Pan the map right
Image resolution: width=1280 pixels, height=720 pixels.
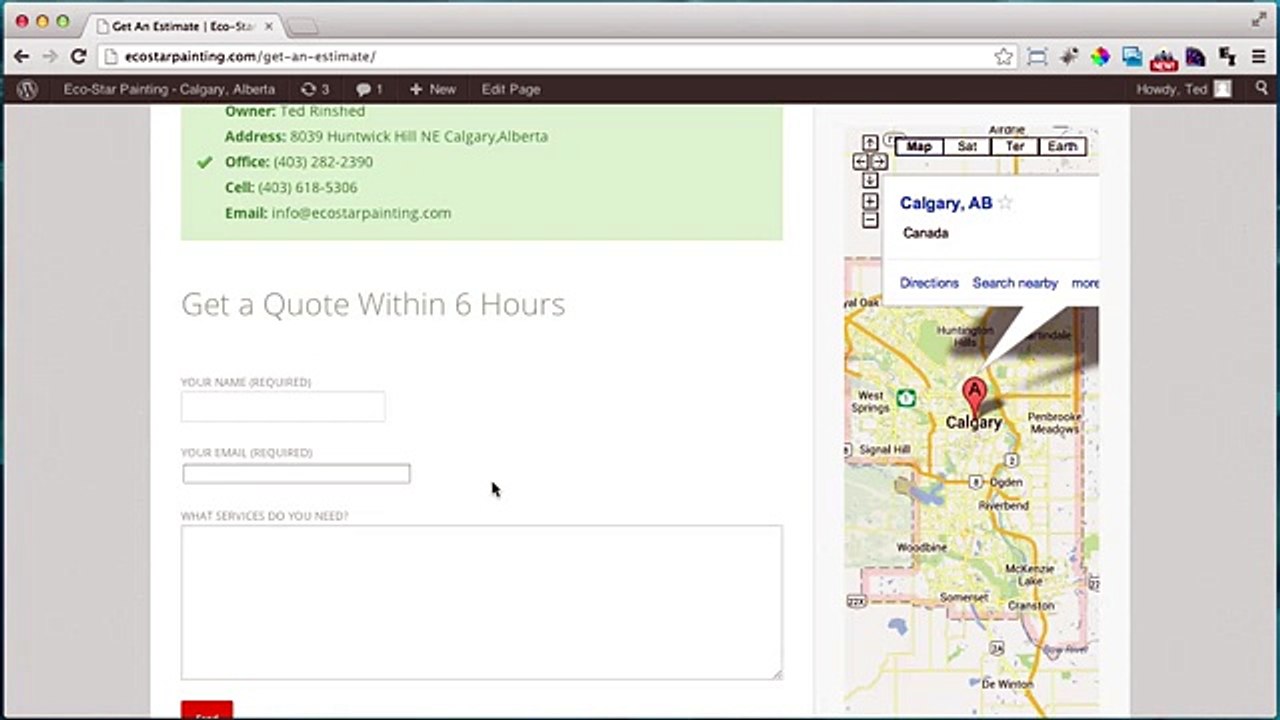click(879, 161)
